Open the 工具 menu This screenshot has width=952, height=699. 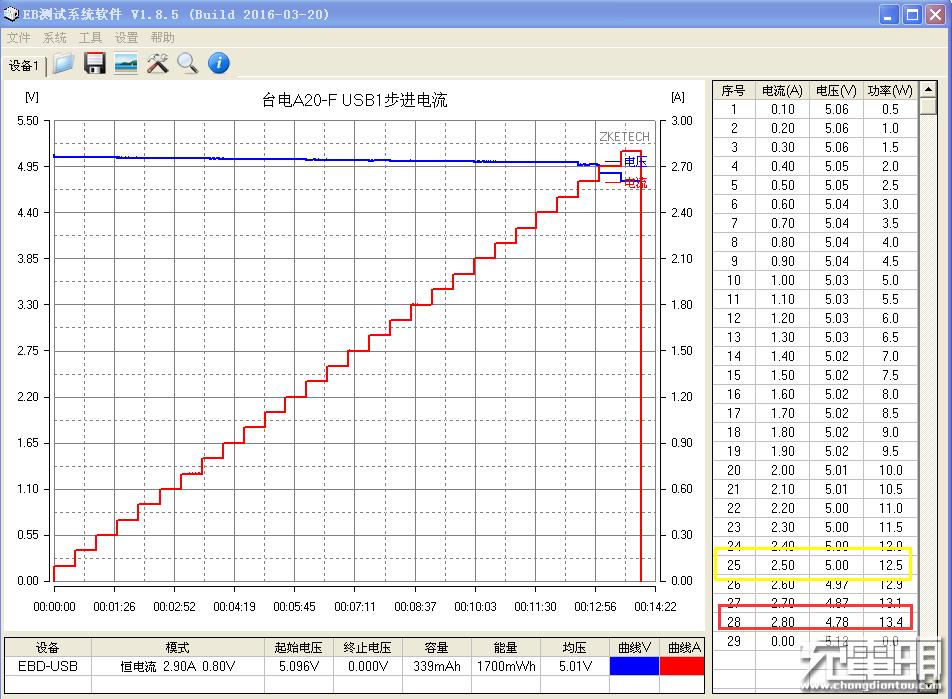(91, 38)
